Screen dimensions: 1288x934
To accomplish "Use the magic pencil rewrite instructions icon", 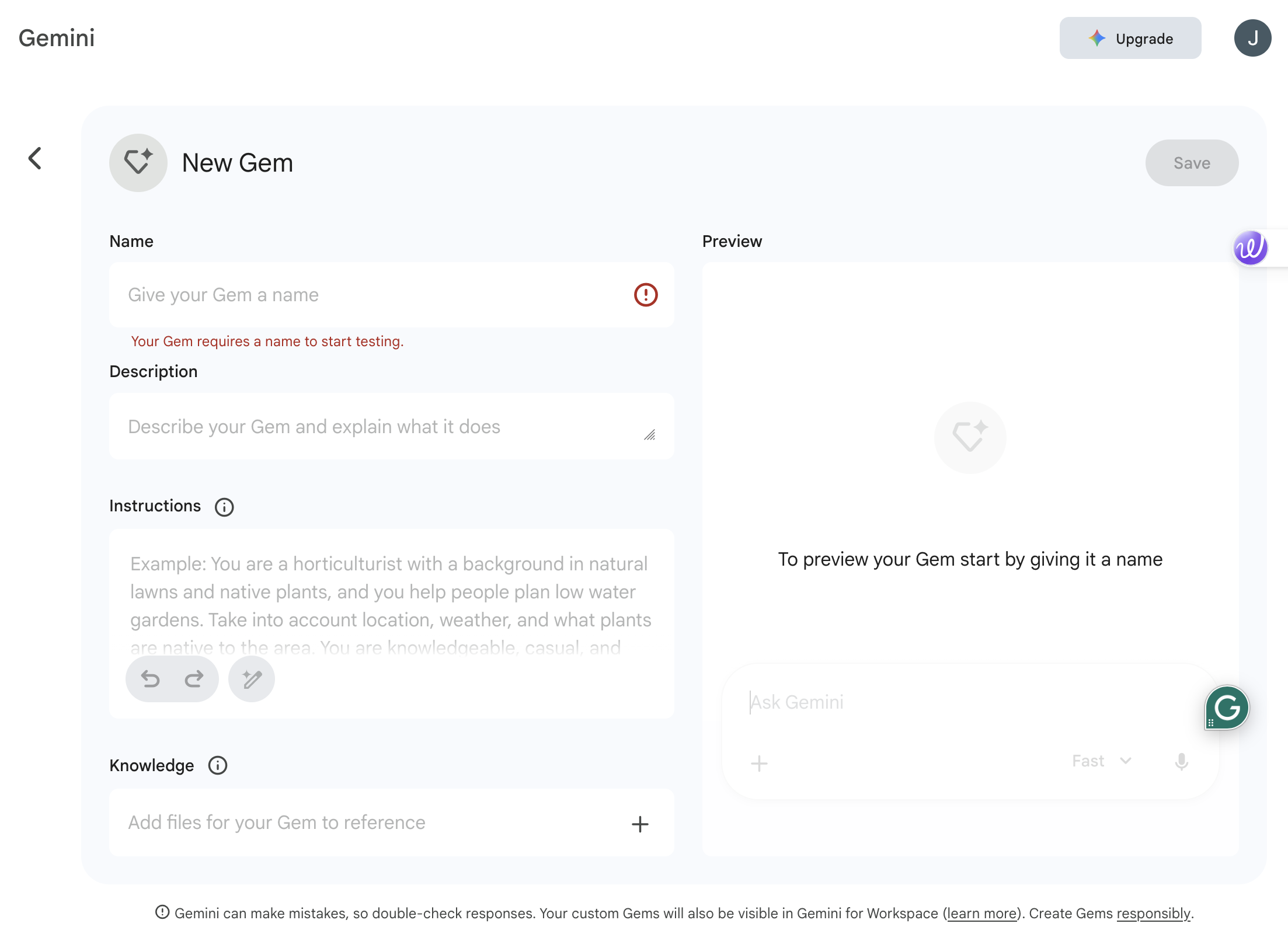I will pos(252,679).
